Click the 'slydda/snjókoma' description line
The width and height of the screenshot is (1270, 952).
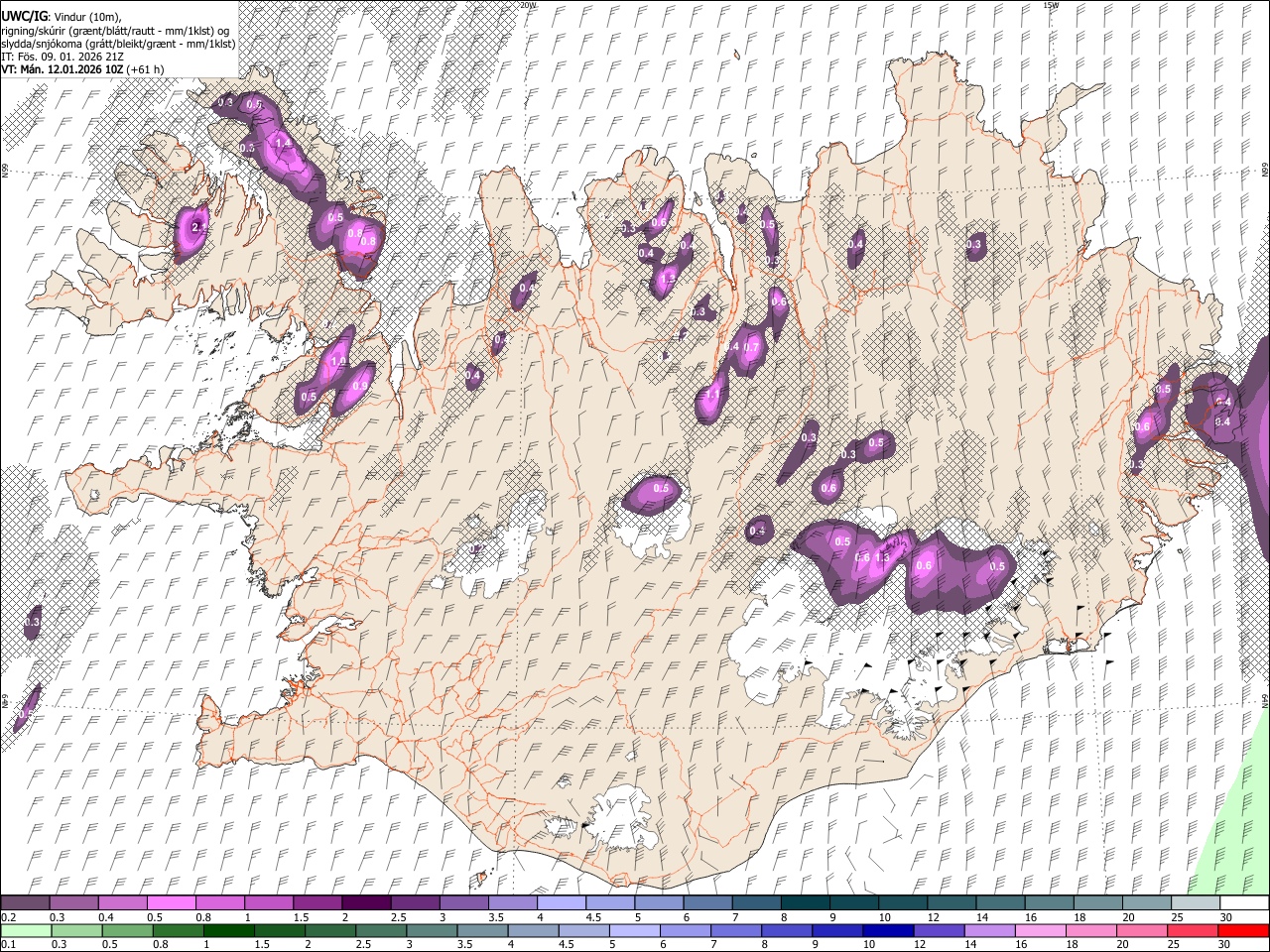pyautogui.click(x=118, y=44)
